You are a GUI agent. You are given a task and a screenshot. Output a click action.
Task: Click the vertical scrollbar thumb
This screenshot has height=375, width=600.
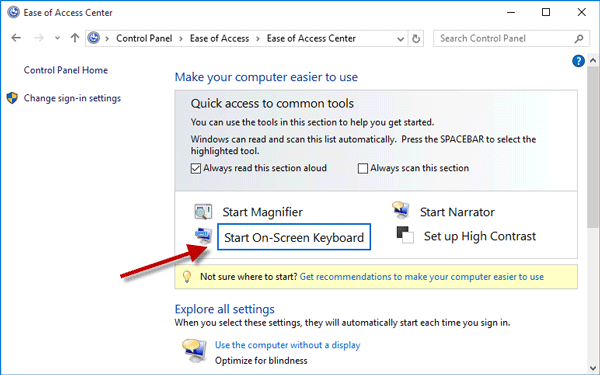592,148
